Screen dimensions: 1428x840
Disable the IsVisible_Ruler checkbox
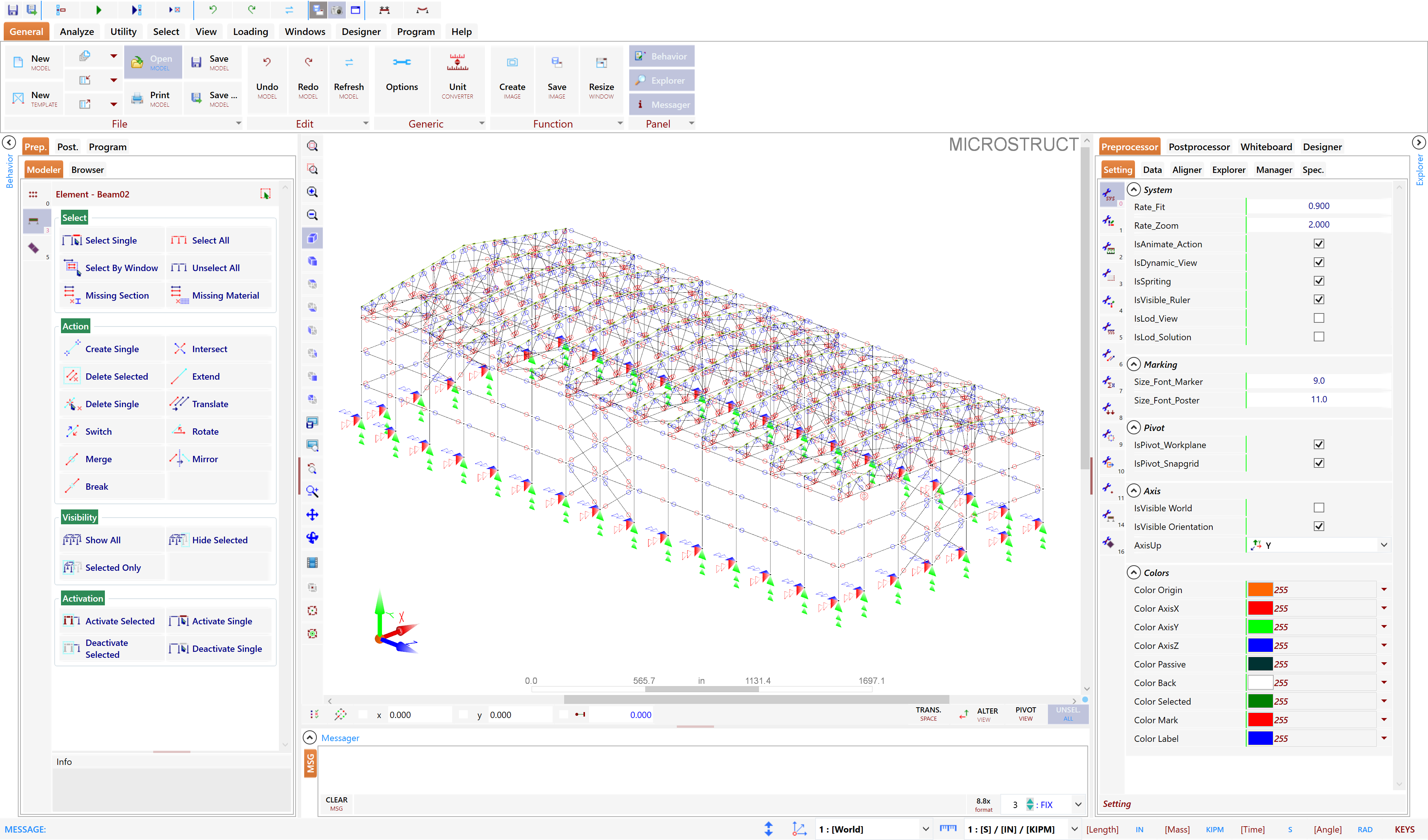[1319, 300]
